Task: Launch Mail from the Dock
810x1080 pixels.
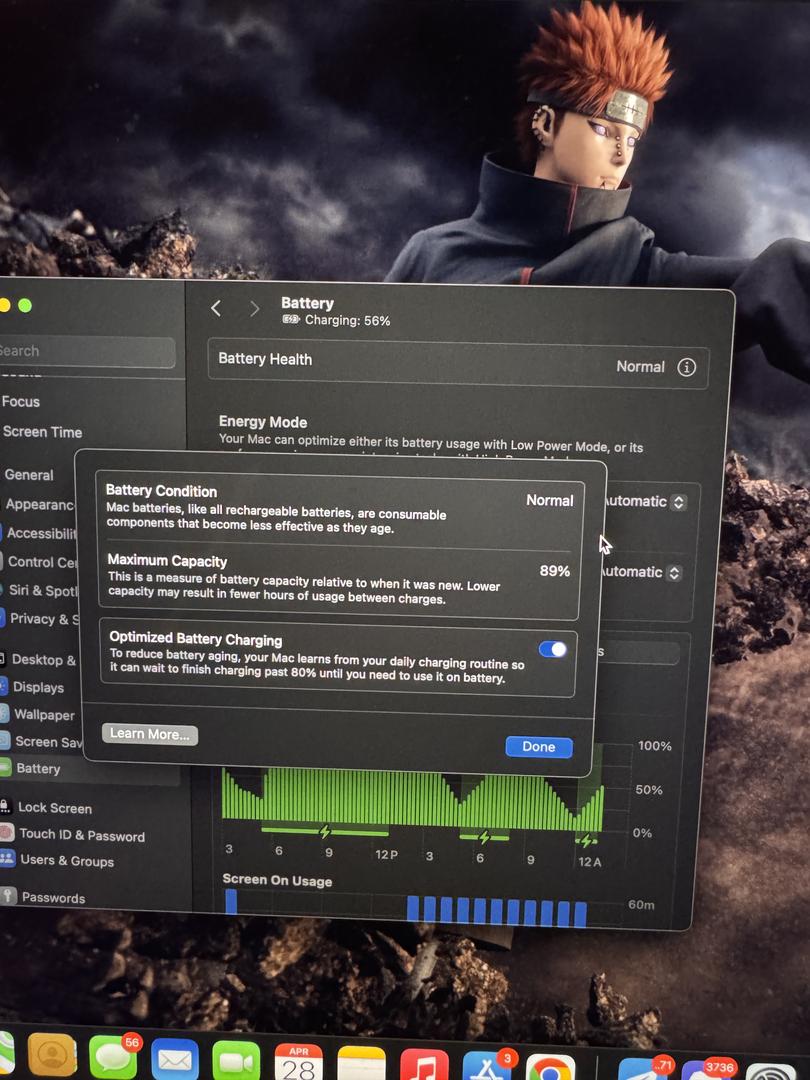Action: tap(175, 1059)
